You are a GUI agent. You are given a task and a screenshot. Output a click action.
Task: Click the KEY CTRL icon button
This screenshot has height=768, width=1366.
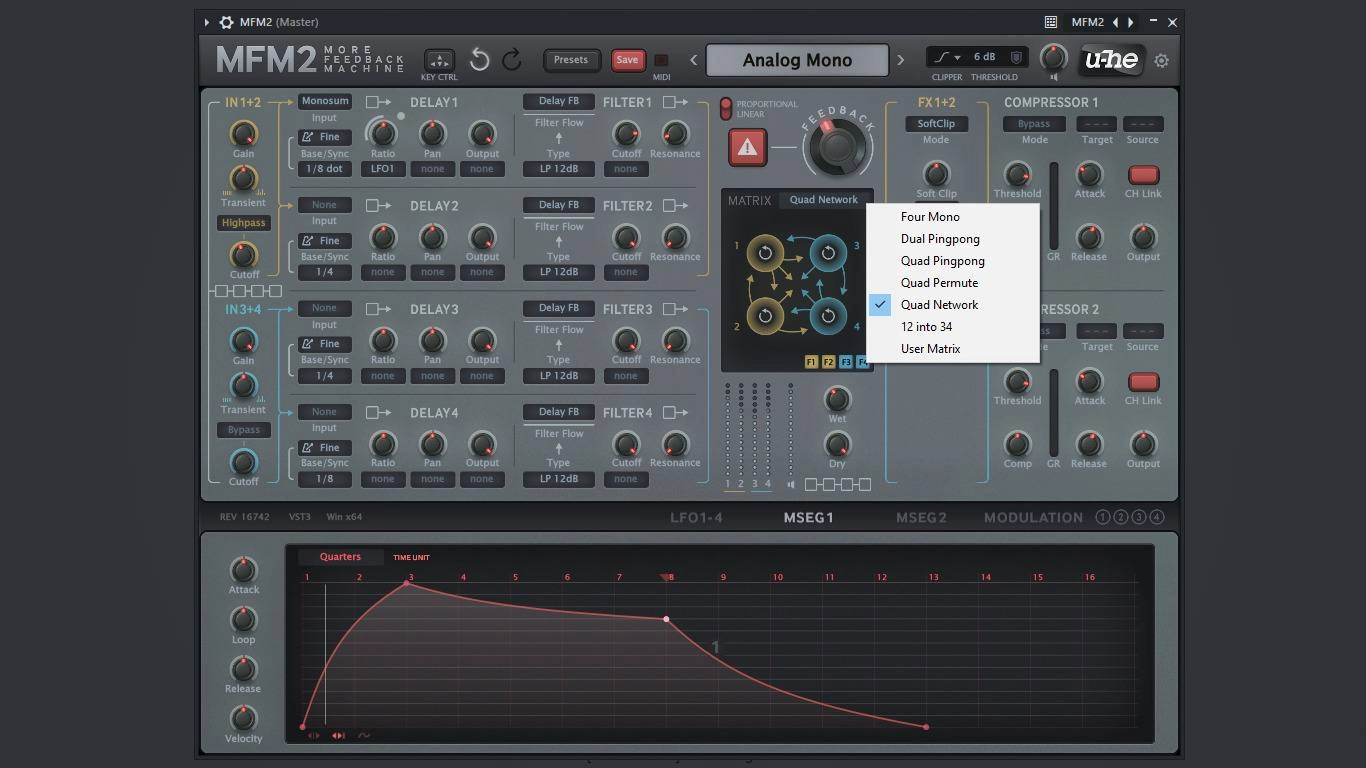point(439,60)
